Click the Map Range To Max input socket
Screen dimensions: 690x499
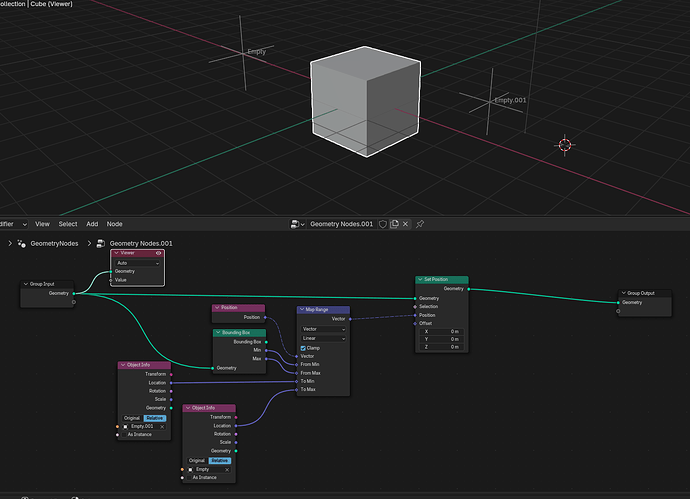click(x=297, y=389)
